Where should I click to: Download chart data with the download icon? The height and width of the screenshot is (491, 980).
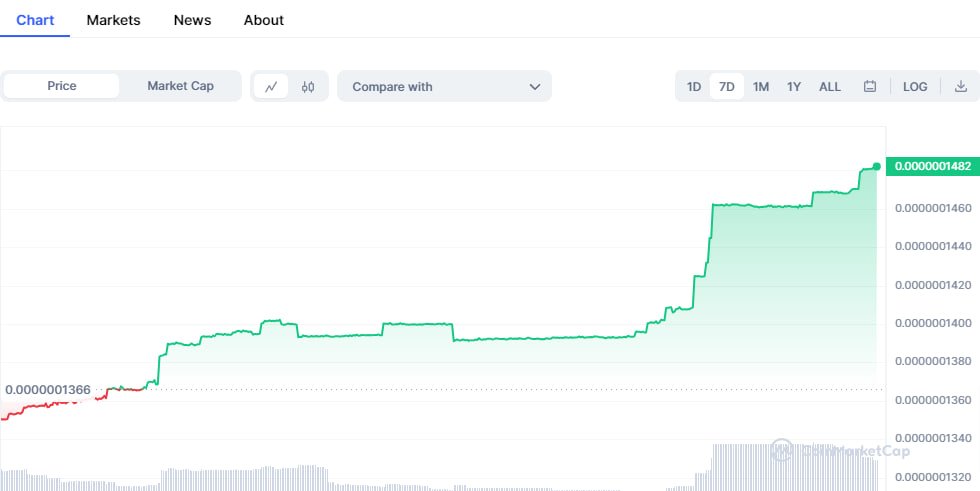(961, 86)
